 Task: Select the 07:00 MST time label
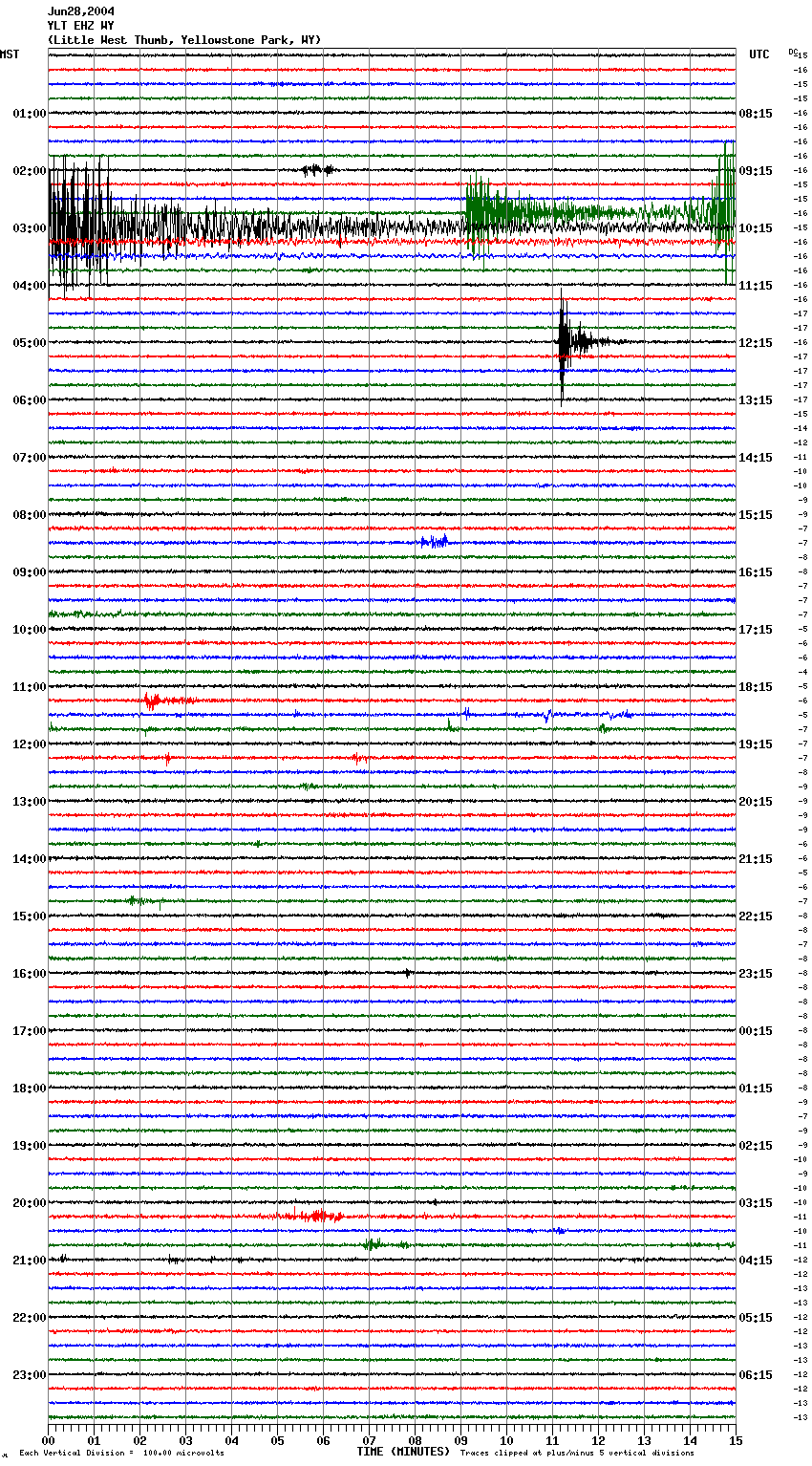coord(30,458)
